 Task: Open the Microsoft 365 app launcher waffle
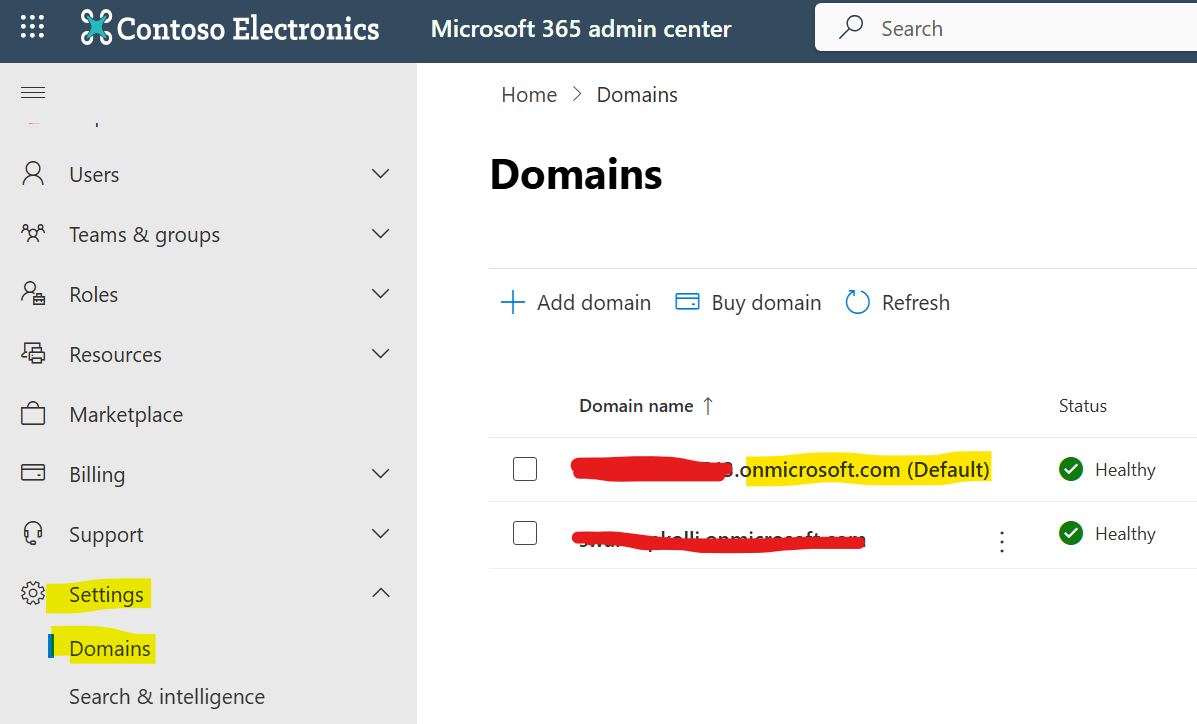pyautogui.click(x=33, y=25)
